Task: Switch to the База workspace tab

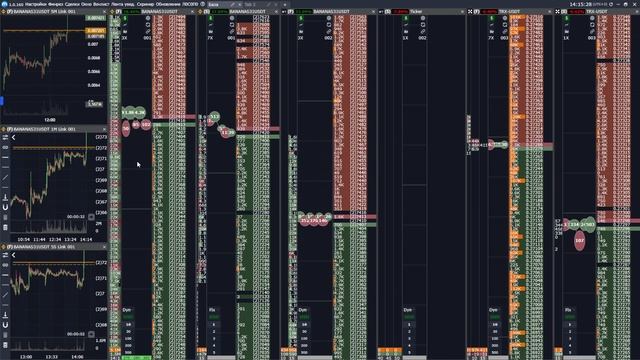Action: [213, 4]
